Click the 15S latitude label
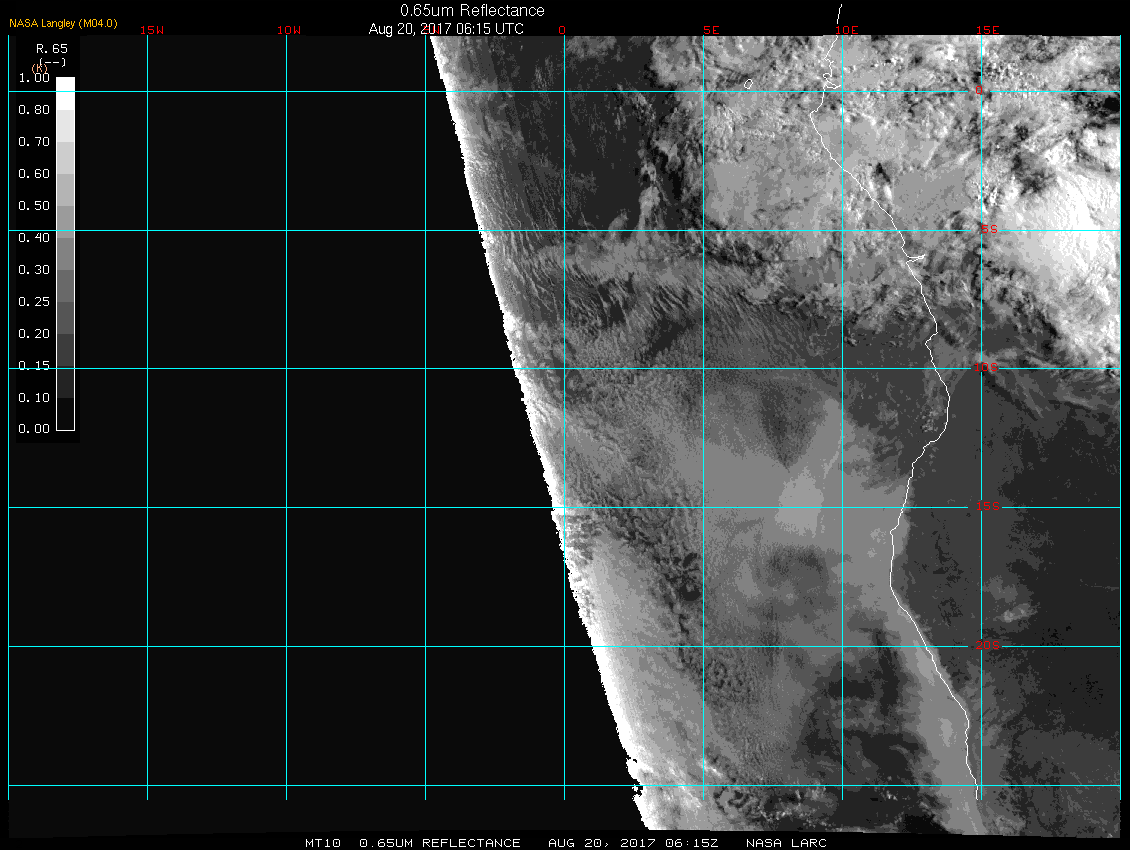The width and height of the screenshot is (1130, 850). (988, 507)
